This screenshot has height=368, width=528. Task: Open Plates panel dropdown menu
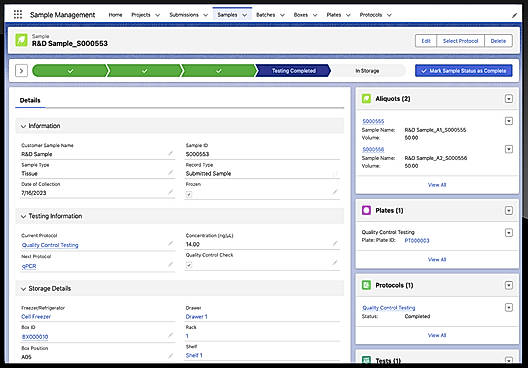[509, 210]
